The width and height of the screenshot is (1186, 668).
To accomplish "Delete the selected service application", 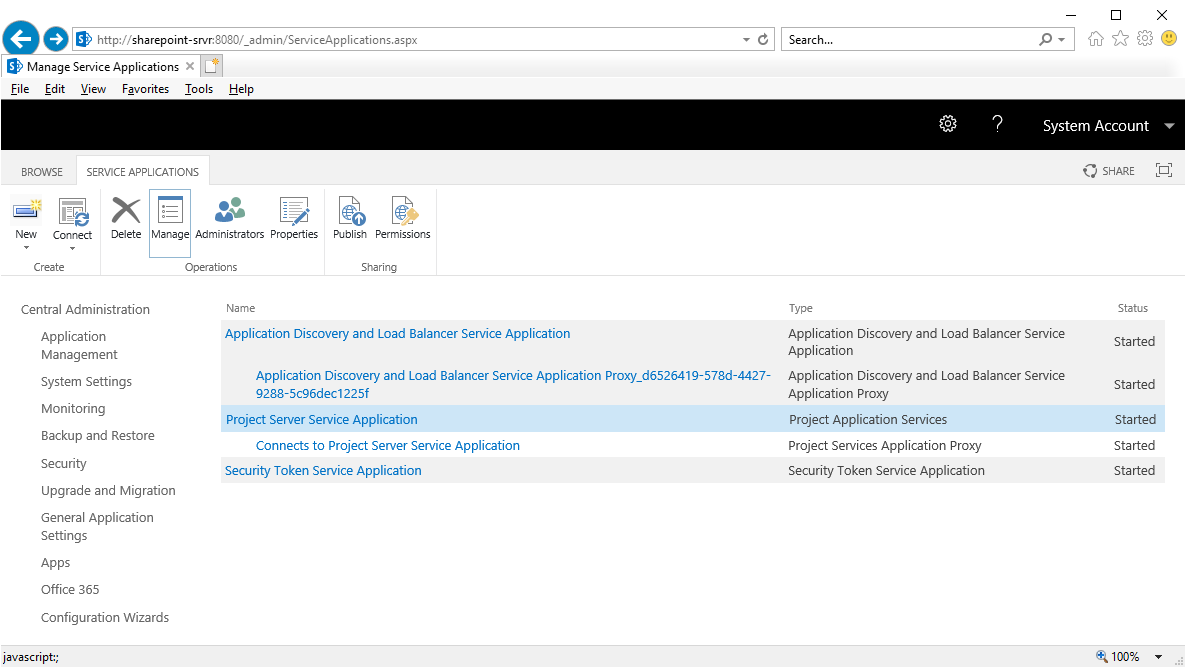I will pyautogui.click(x=126, y=219).
